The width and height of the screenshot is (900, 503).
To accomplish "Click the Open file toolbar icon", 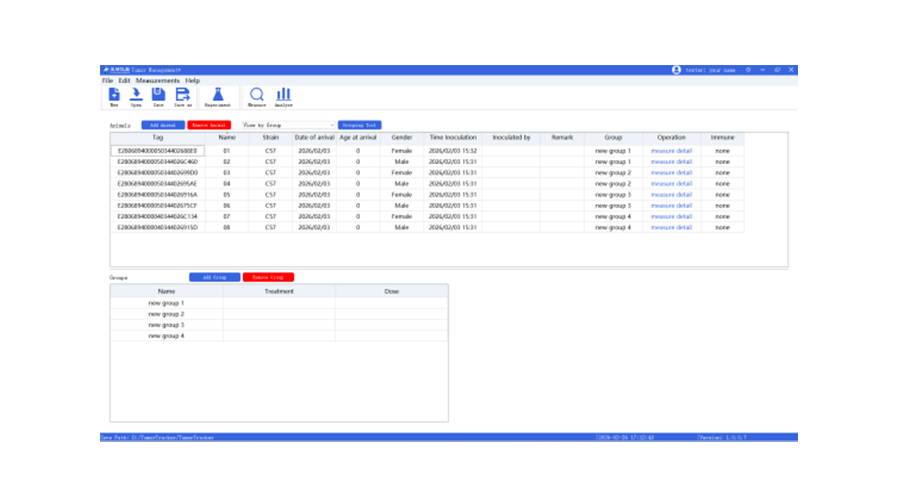I will (x=136, y=95).
